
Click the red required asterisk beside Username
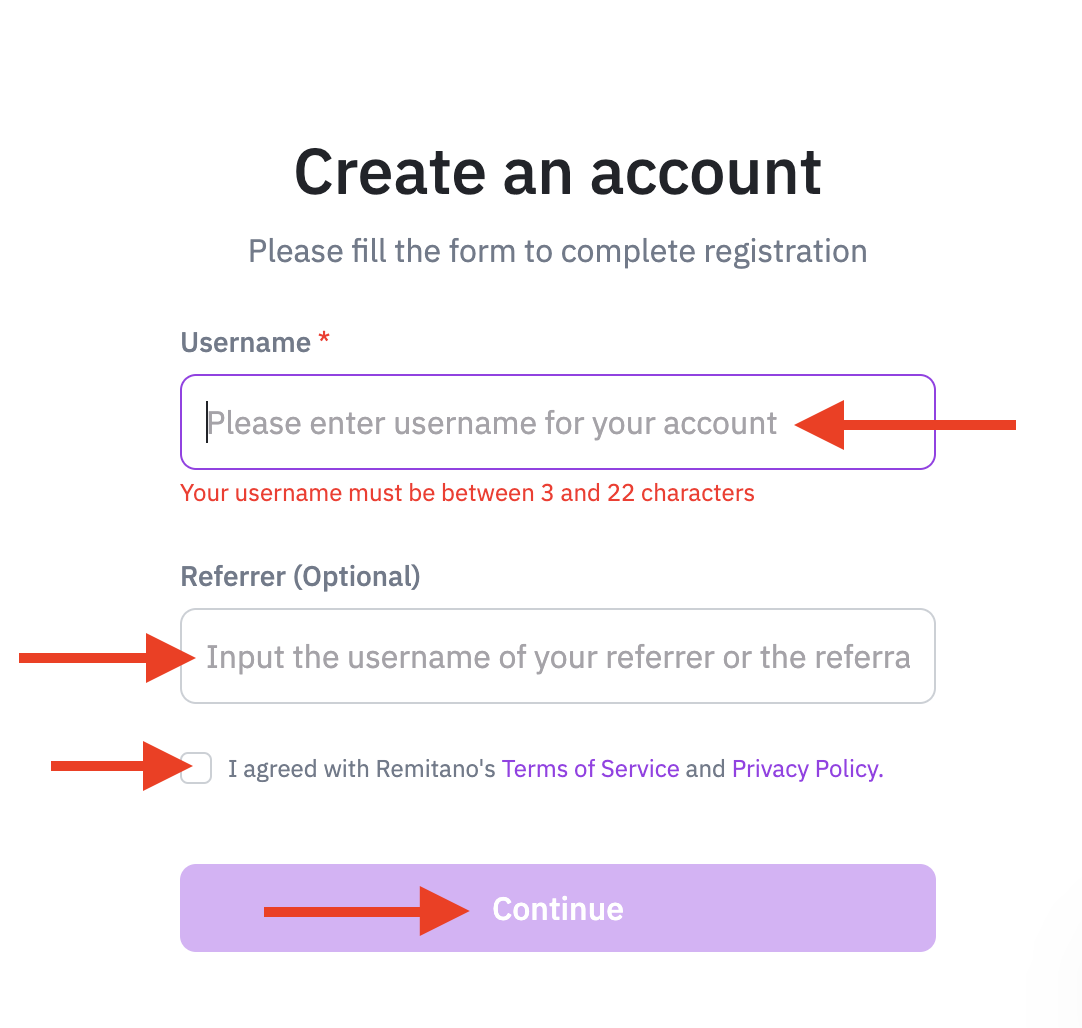click(x=324, y=340)
